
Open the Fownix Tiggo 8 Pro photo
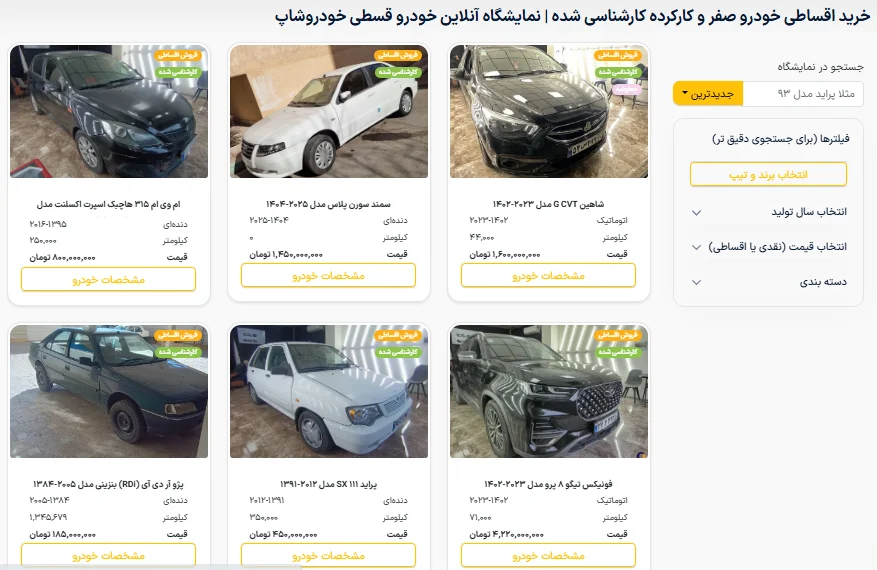549,392
